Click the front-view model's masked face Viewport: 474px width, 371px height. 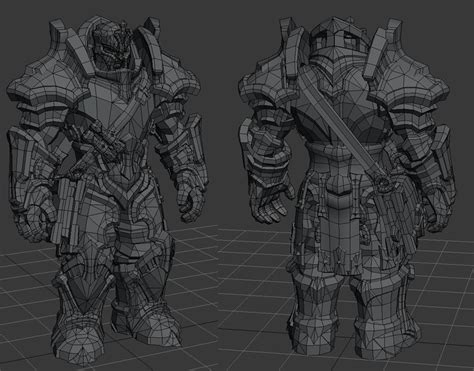[x=111, y=46]
